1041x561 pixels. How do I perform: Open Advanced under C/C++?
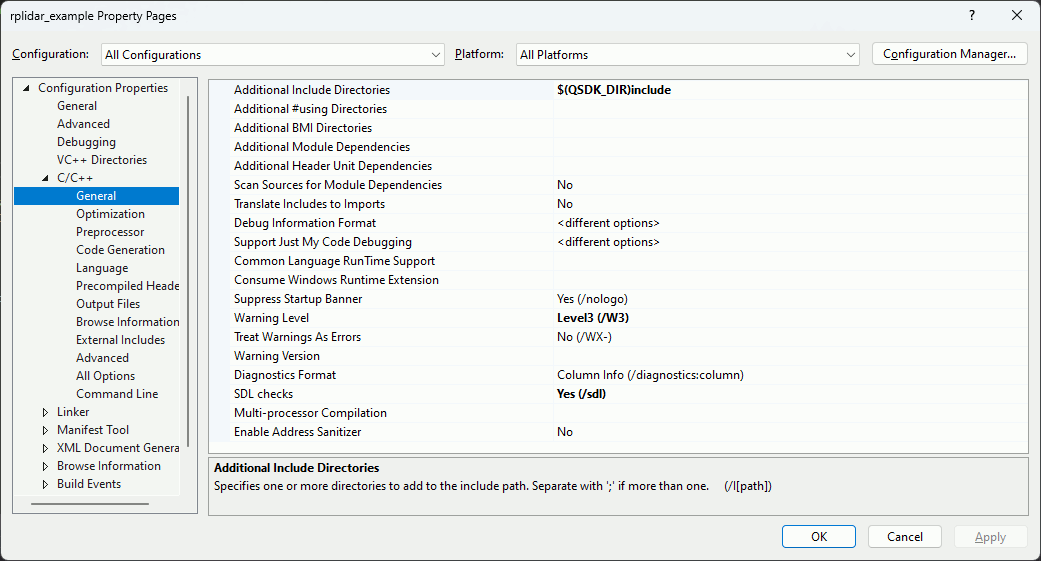(x=102, y=357)
